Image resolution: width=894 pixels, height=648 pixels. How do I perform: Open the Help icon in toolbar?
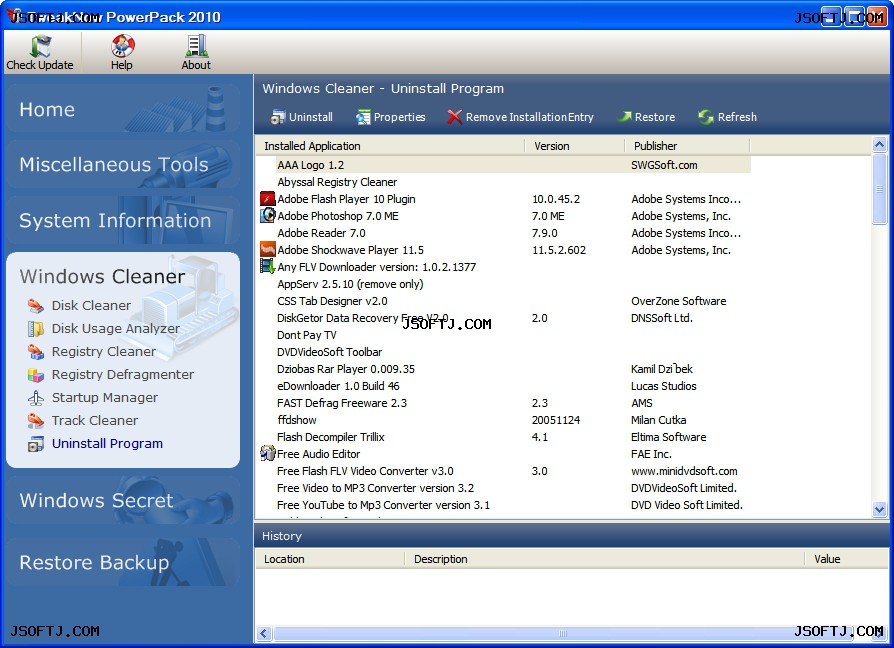121,46
